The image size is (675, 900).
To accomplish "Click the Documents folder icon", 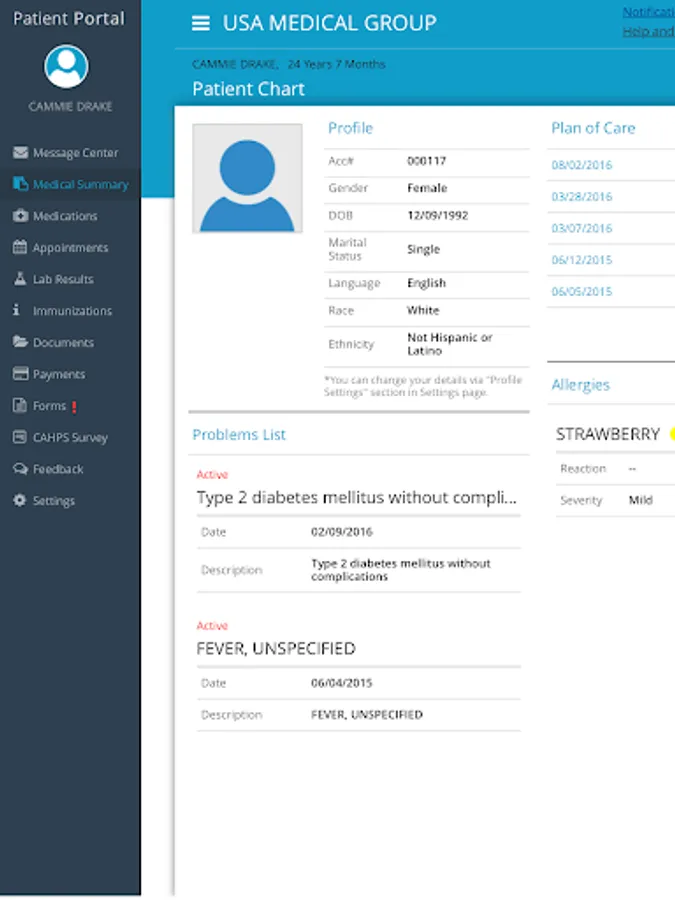I will click(x=20, y=342).
